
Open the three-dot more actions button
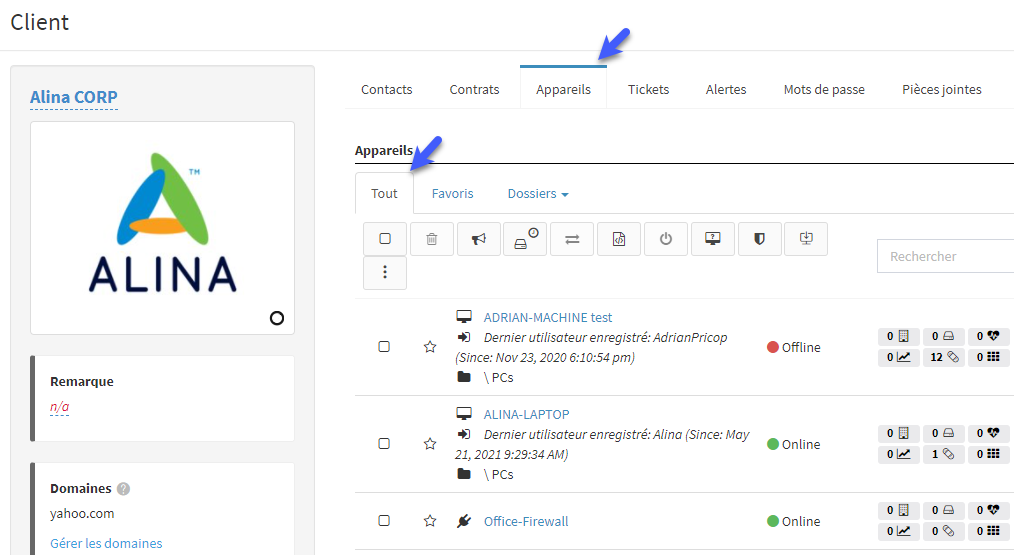385,272
